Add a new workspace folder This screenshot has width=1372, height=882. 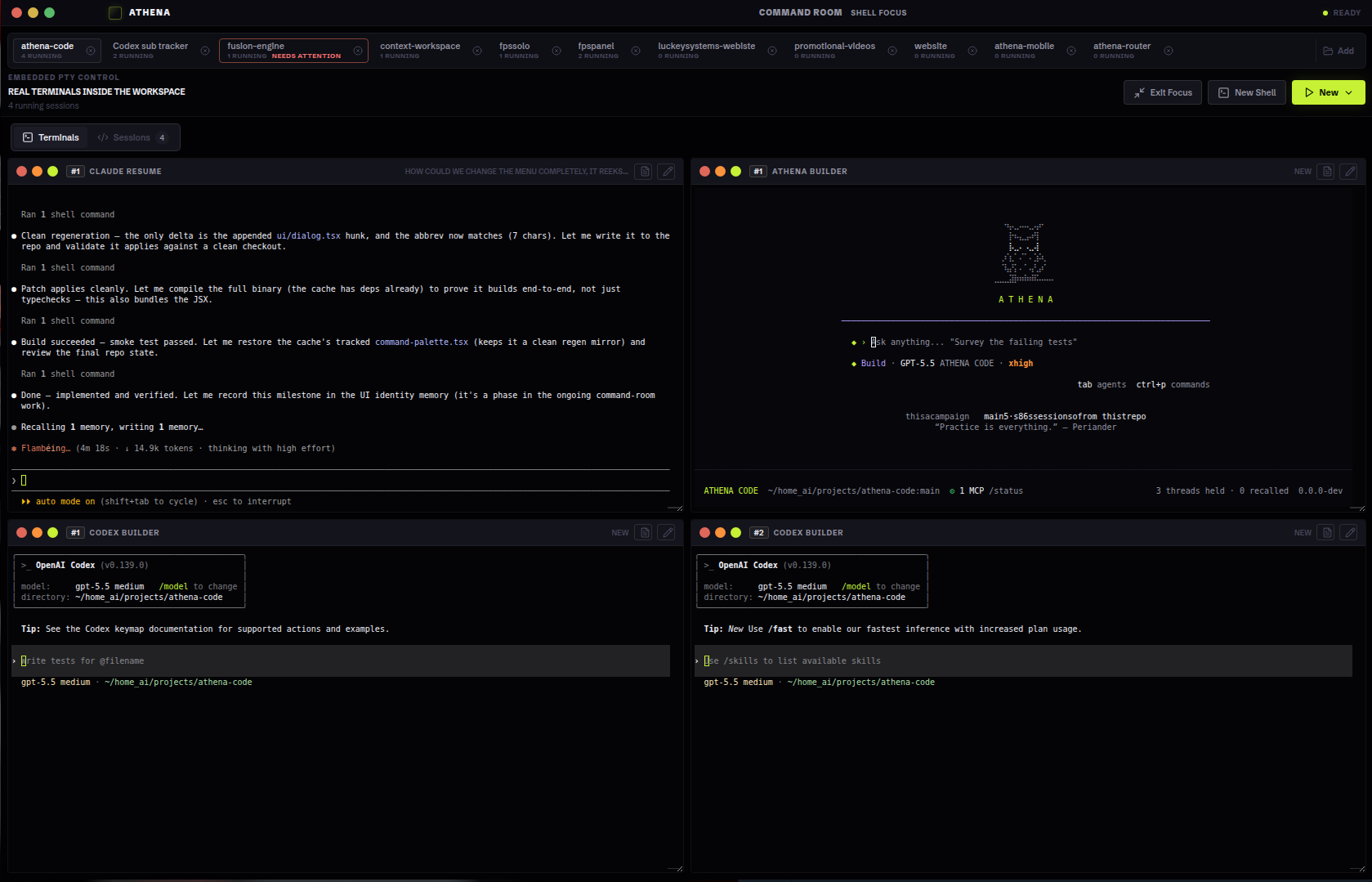tap(1338, 51)
